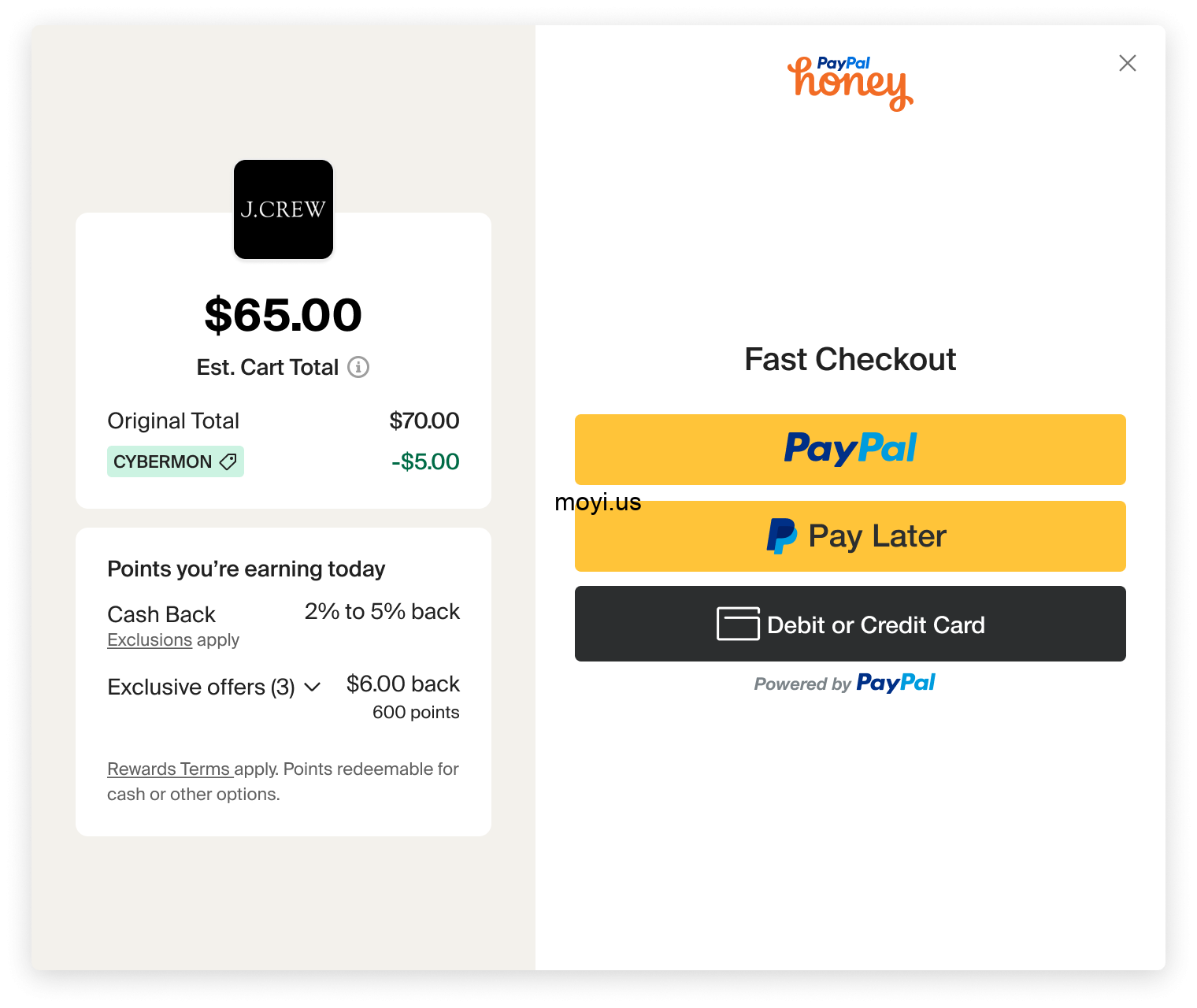
Task: Click the -$5.00 coupon discount amount
Action: 425,461
